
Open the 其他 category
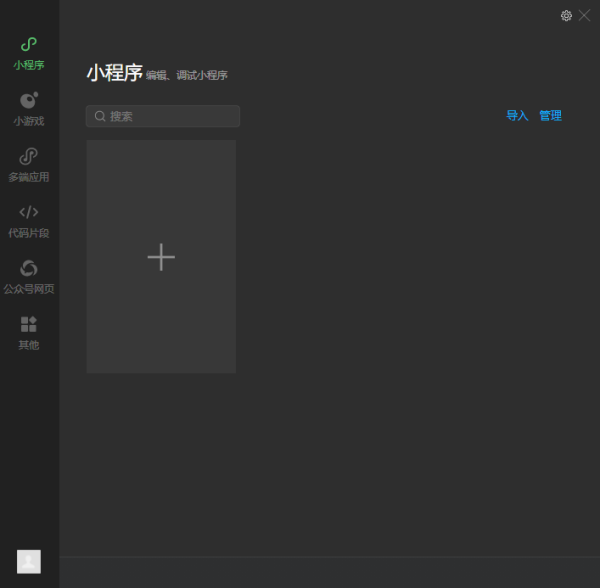(x=29, y=333)
